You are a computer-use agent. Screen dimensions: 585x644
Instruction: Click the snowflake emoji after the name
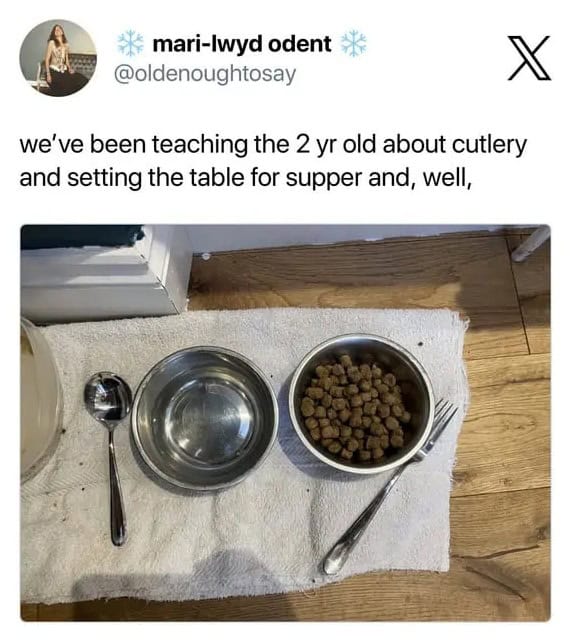(354, 44)
